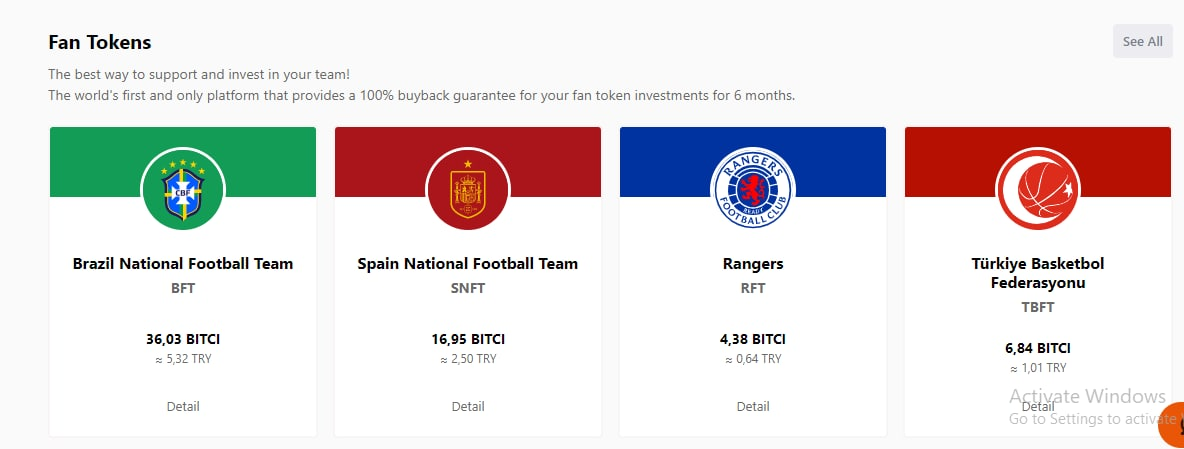Open the orange chat widget icon
This screenshot has height=449, width=1184.
(1172, 423)
